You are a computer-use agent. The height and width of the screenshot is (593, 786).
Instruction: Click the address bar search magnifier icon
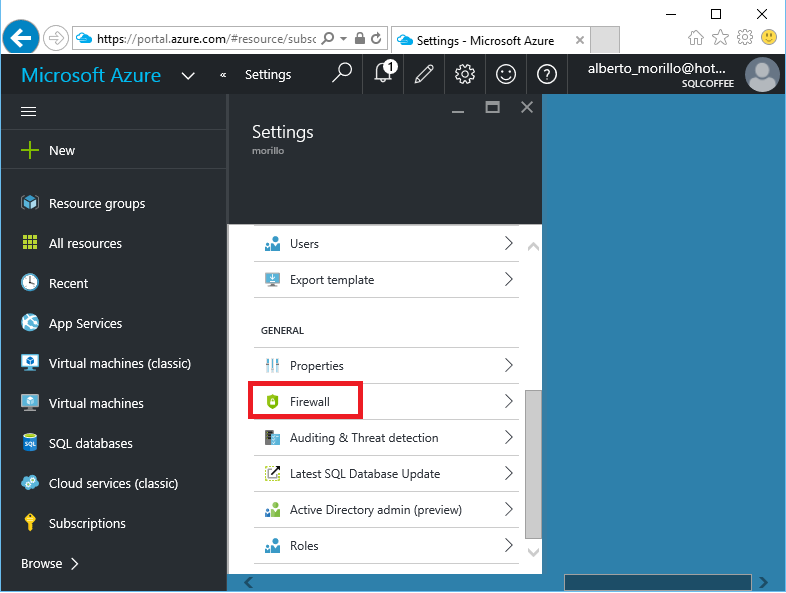[328, 39]
